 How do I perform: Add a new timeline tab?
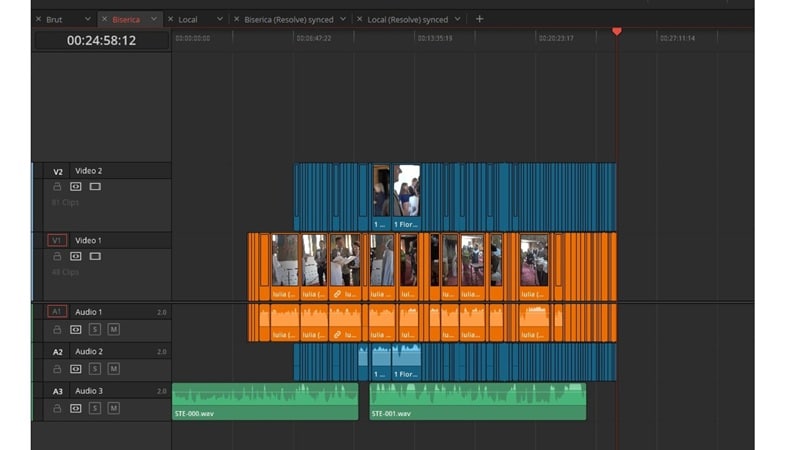click(479, 19)
